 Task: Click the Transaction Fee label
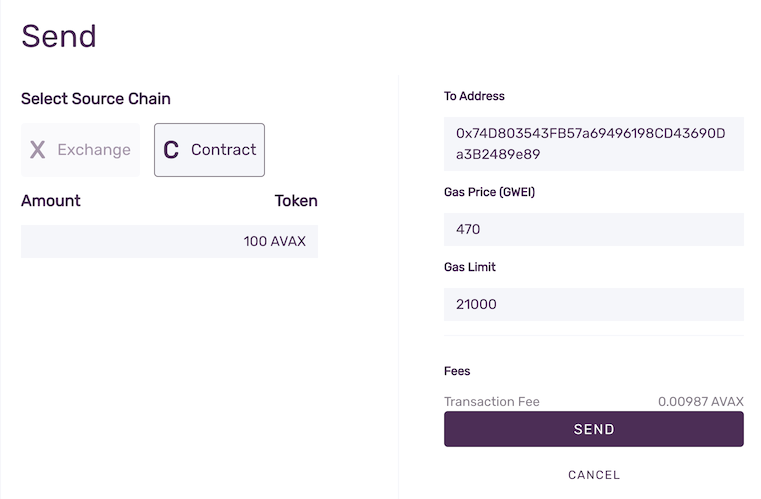pyautogui.click(x=492, y=401)
